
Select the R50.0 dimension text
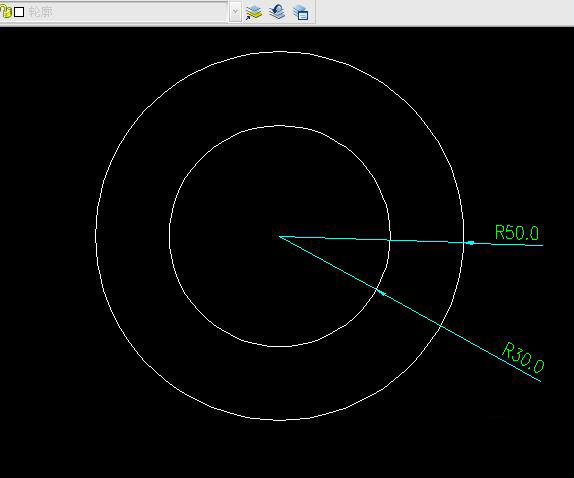tap(517, 233)
